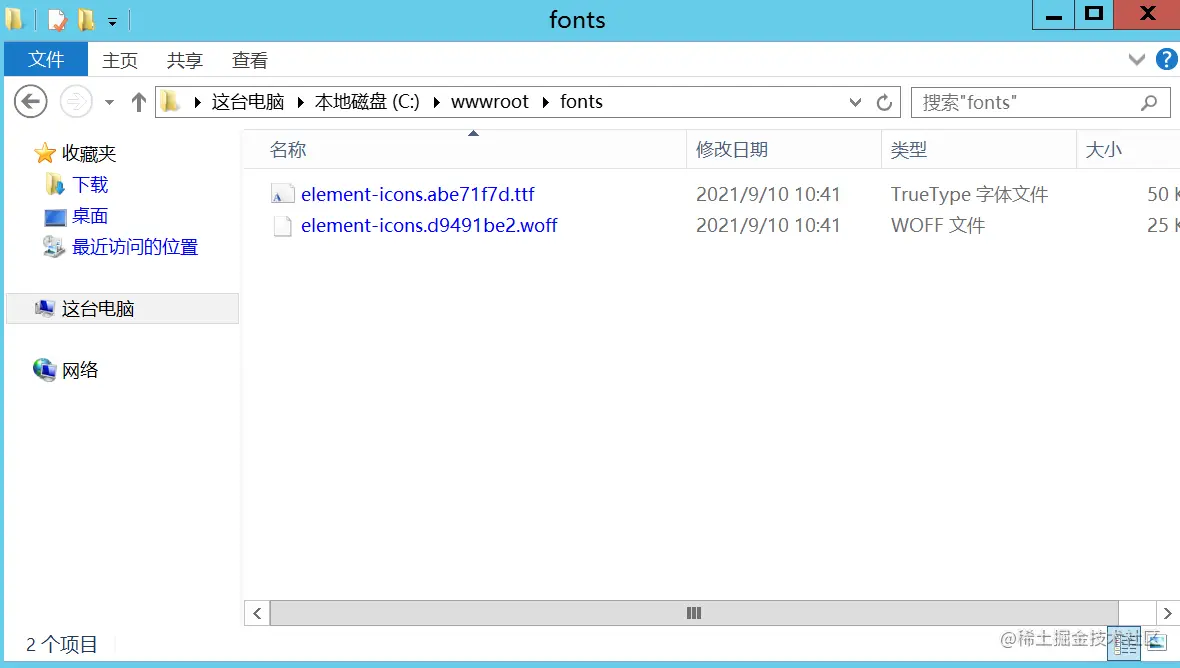Open 下载 in favorites

pos(90,184)
